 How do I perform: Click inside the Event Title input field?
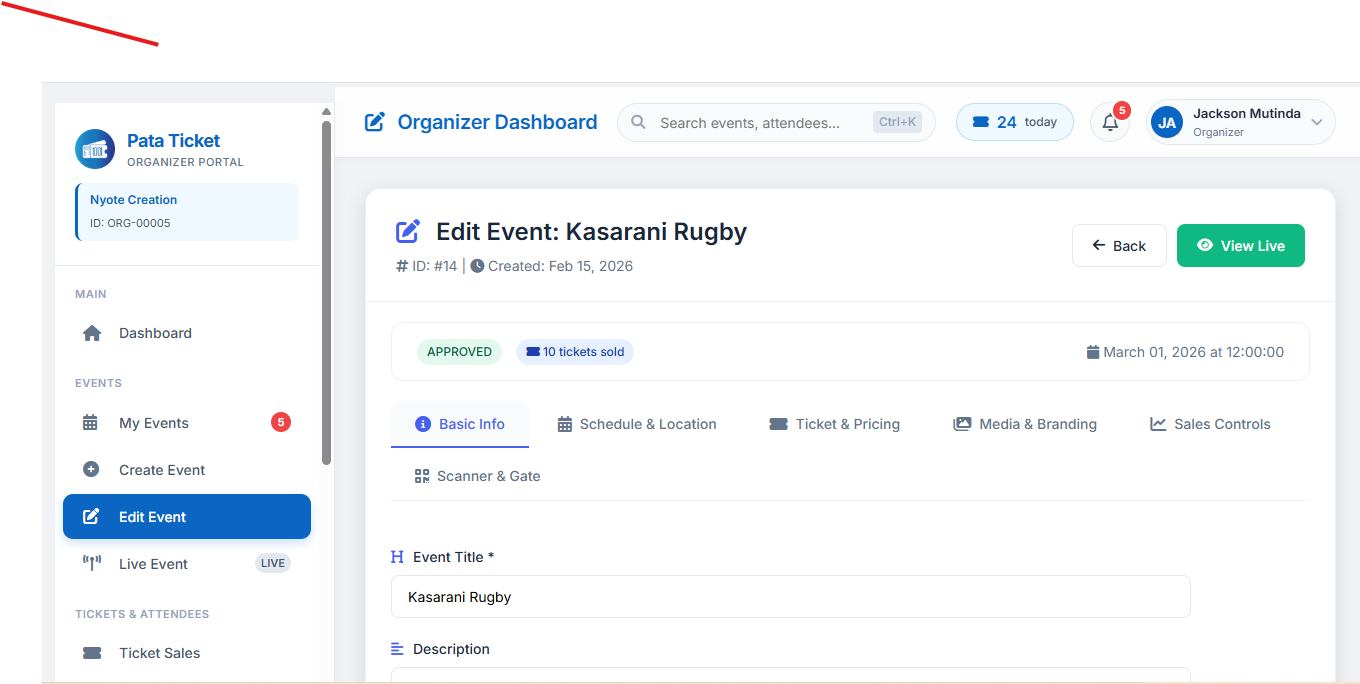click(790, 596)
